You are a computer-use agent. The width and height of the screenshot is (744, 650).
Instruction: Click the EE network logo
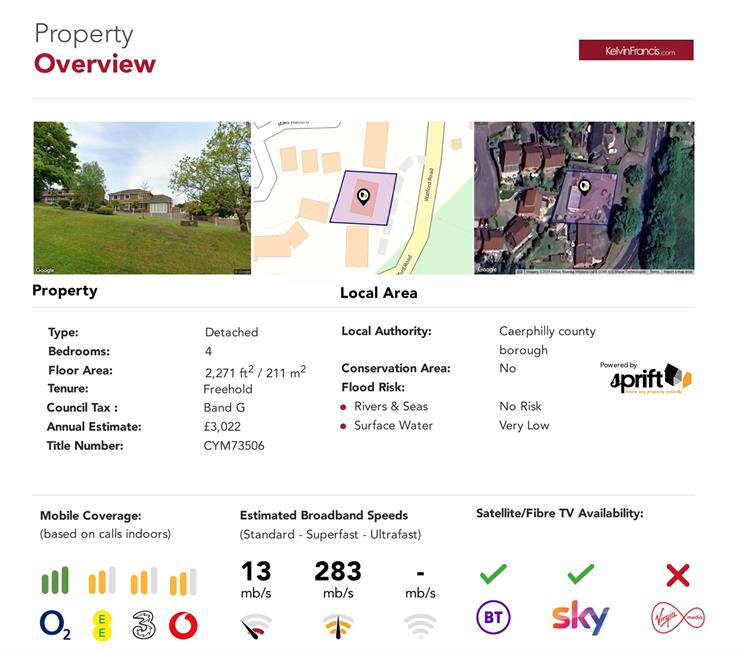pos(101,626)
